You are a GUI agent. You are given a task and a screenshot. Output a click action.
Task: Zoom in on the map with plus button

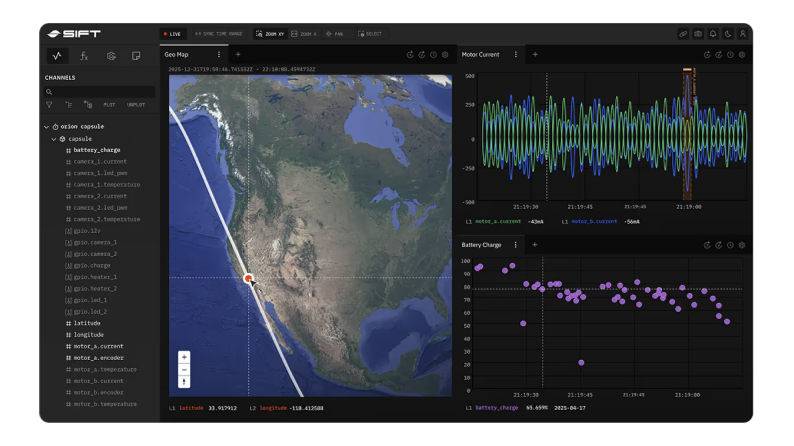pyautogui.click(x=184, y=357)
